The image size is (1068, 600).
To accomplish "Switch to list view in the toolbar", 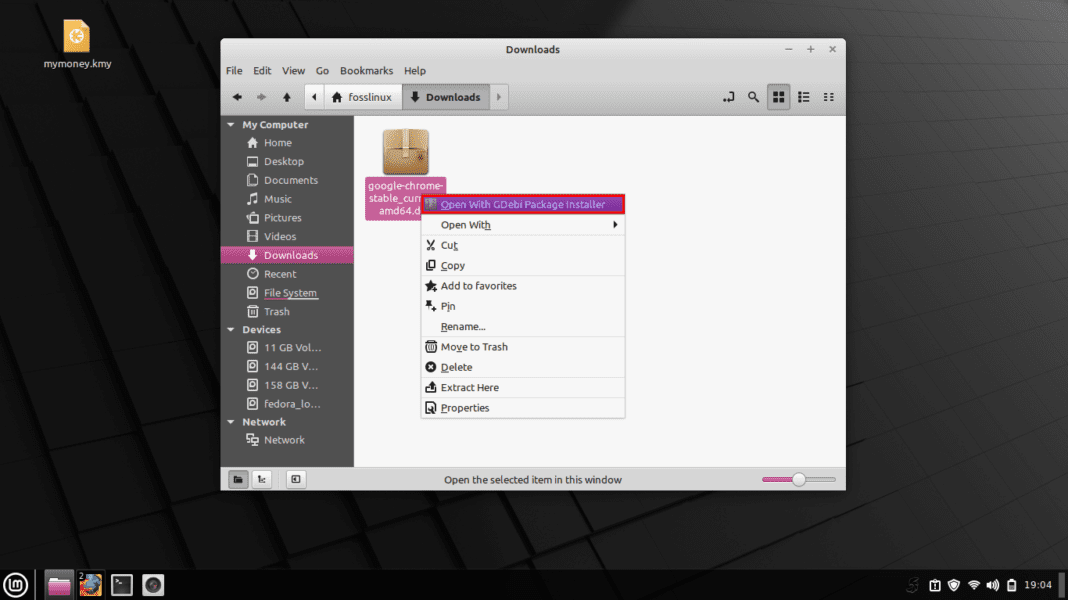I will pyautogui.click(x=803, y=97).
